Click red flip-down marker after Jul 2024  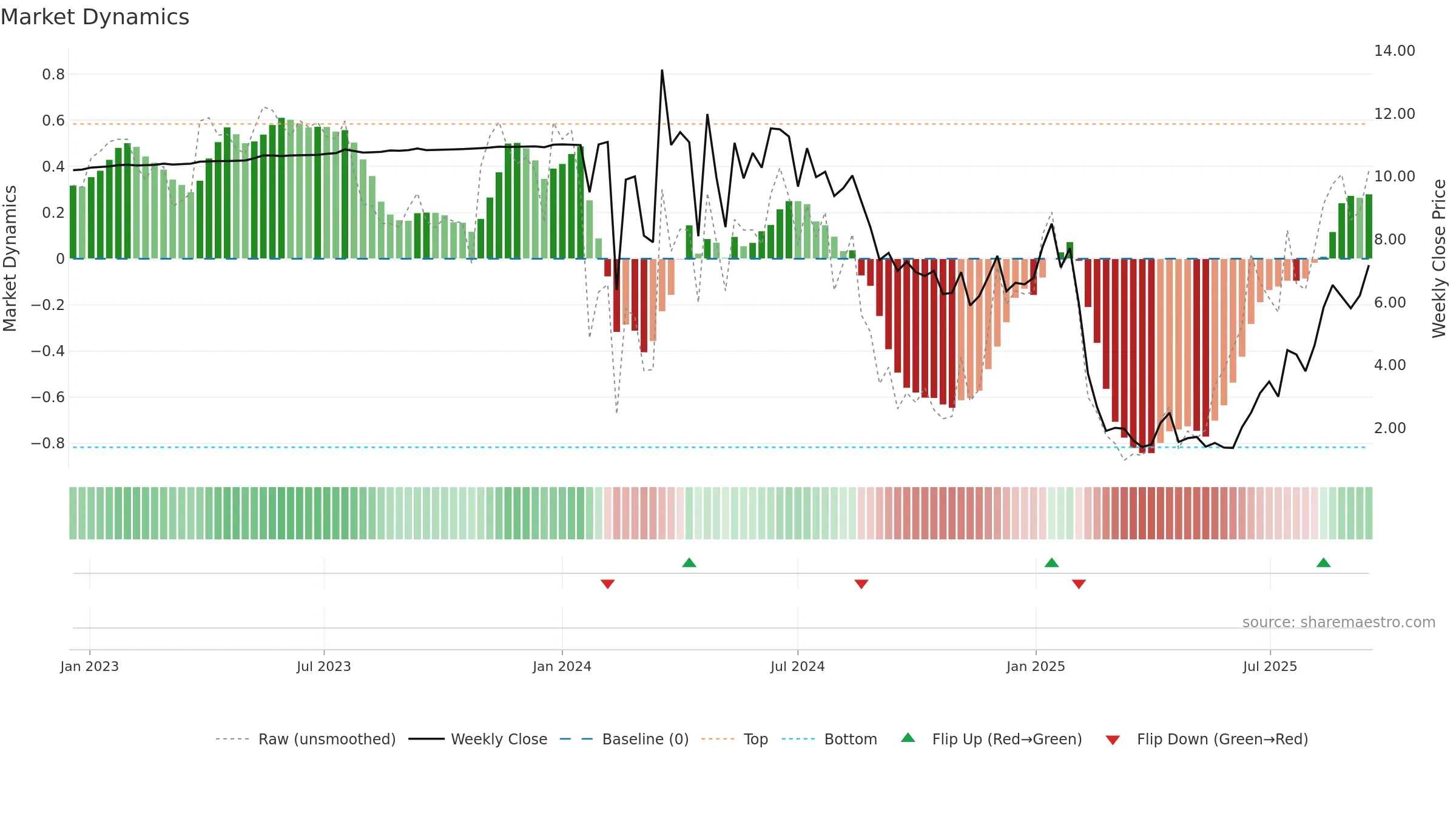(x=861, y=584)
